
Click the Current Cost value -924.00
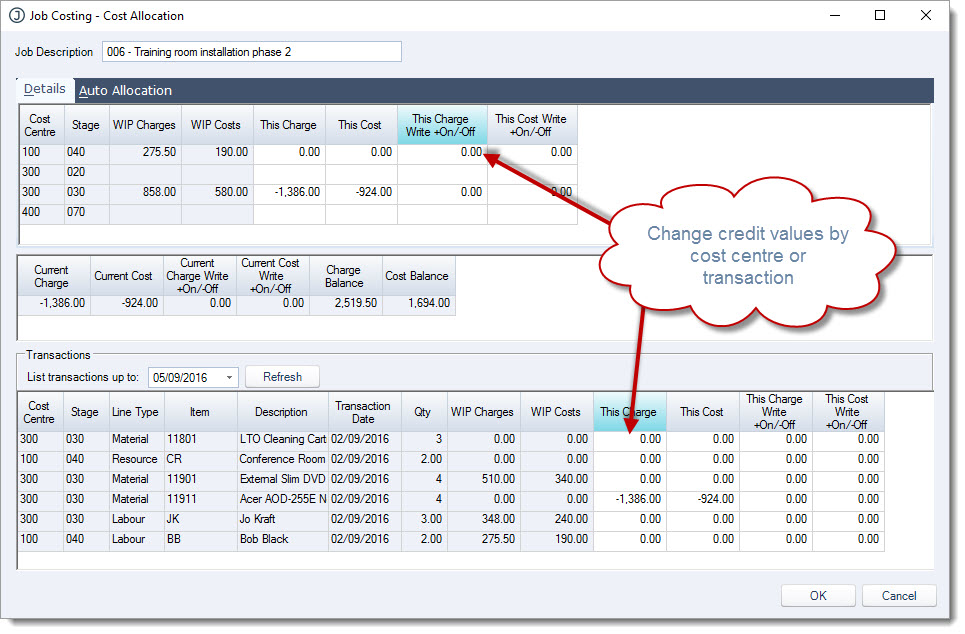(x=126, y=303)
